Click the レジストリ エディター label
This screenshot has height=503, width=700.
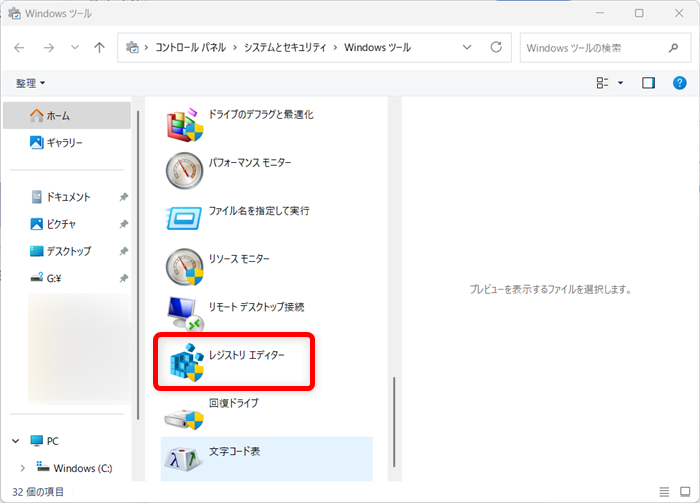247,355
